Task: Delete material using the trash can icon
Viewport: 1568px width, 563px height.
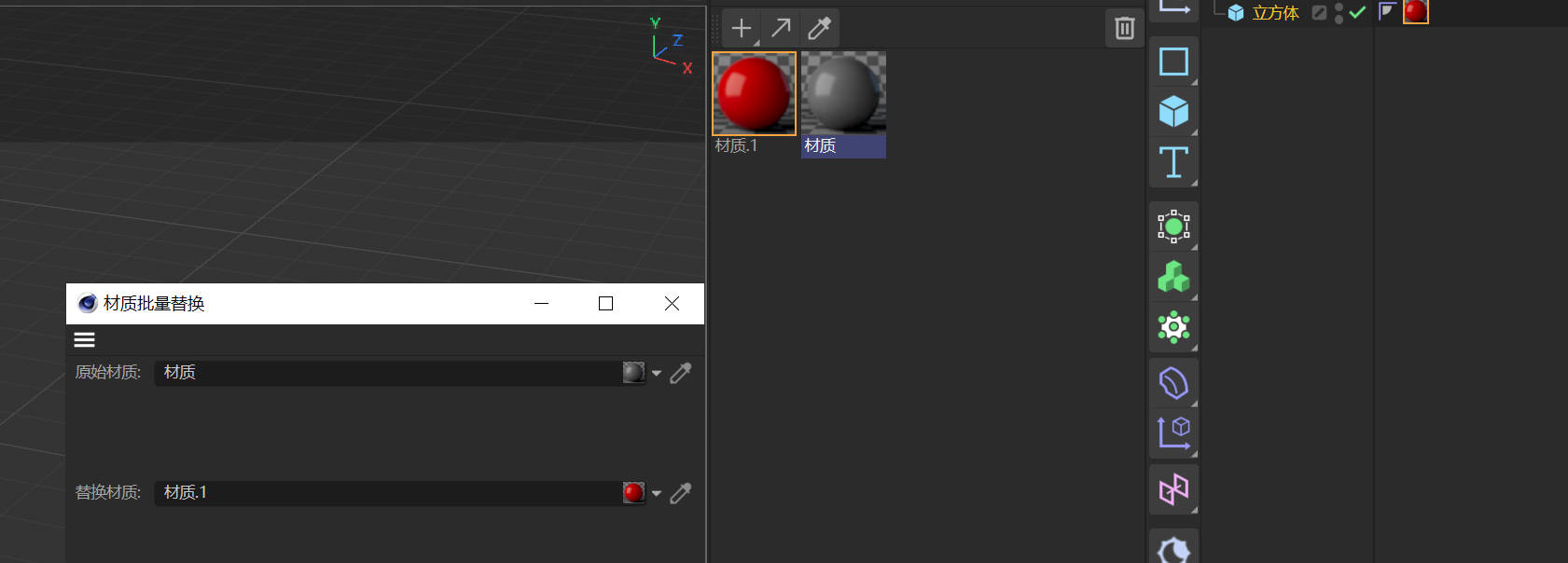Action: 1124,28
